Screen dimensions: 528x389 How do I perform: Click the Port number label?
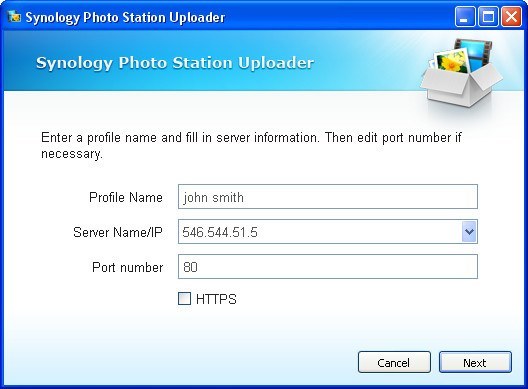coord(128,267)
